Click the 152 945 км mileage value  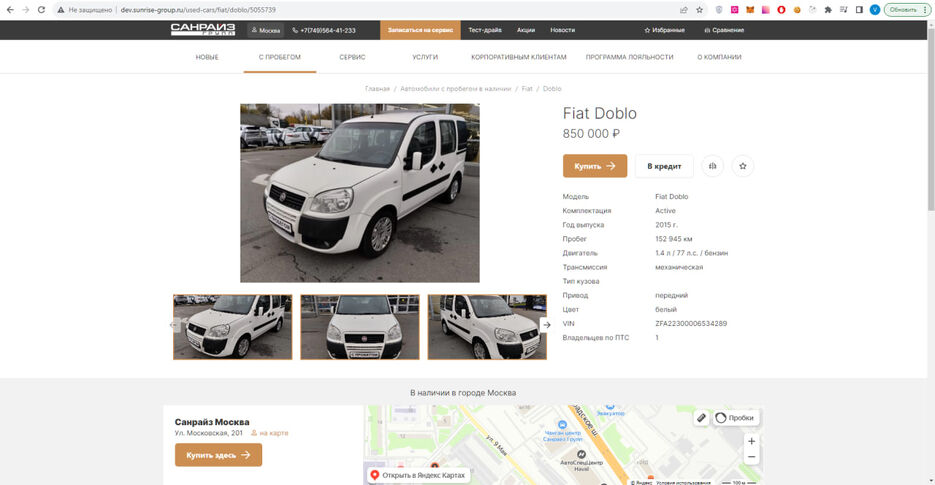(x=673, y=239)
